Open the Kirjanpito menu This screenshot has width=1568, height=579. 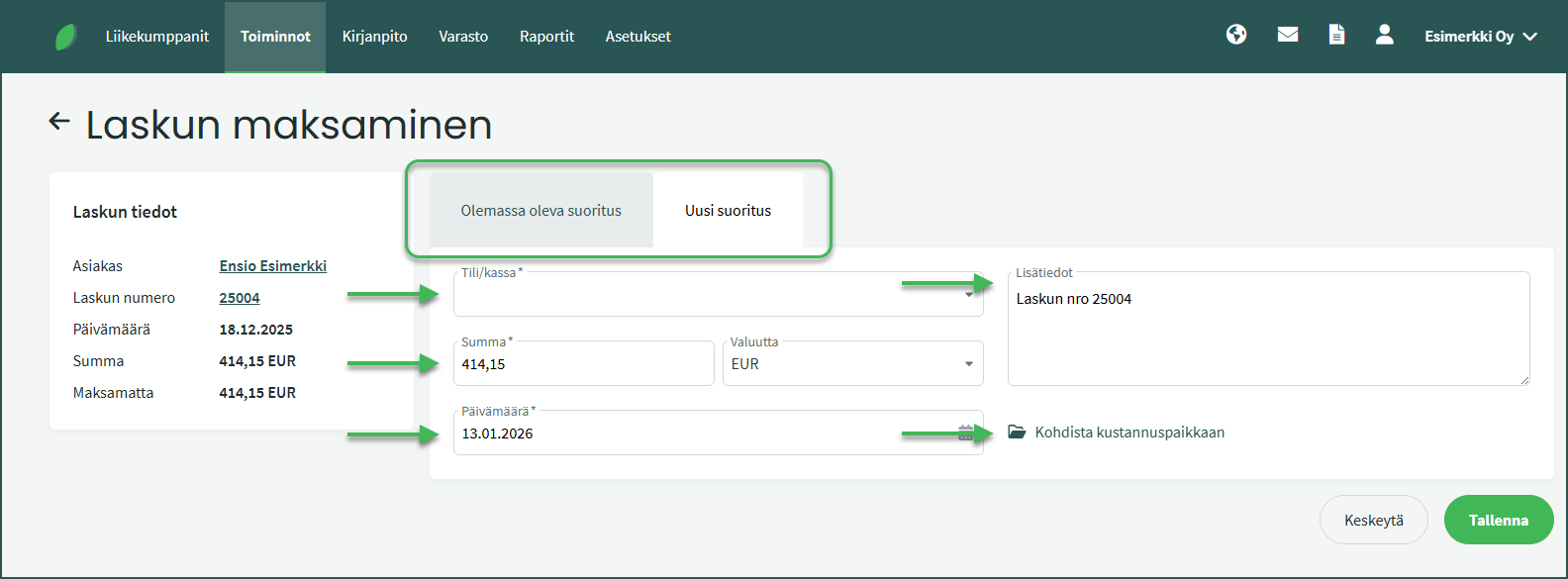point(374,37)
